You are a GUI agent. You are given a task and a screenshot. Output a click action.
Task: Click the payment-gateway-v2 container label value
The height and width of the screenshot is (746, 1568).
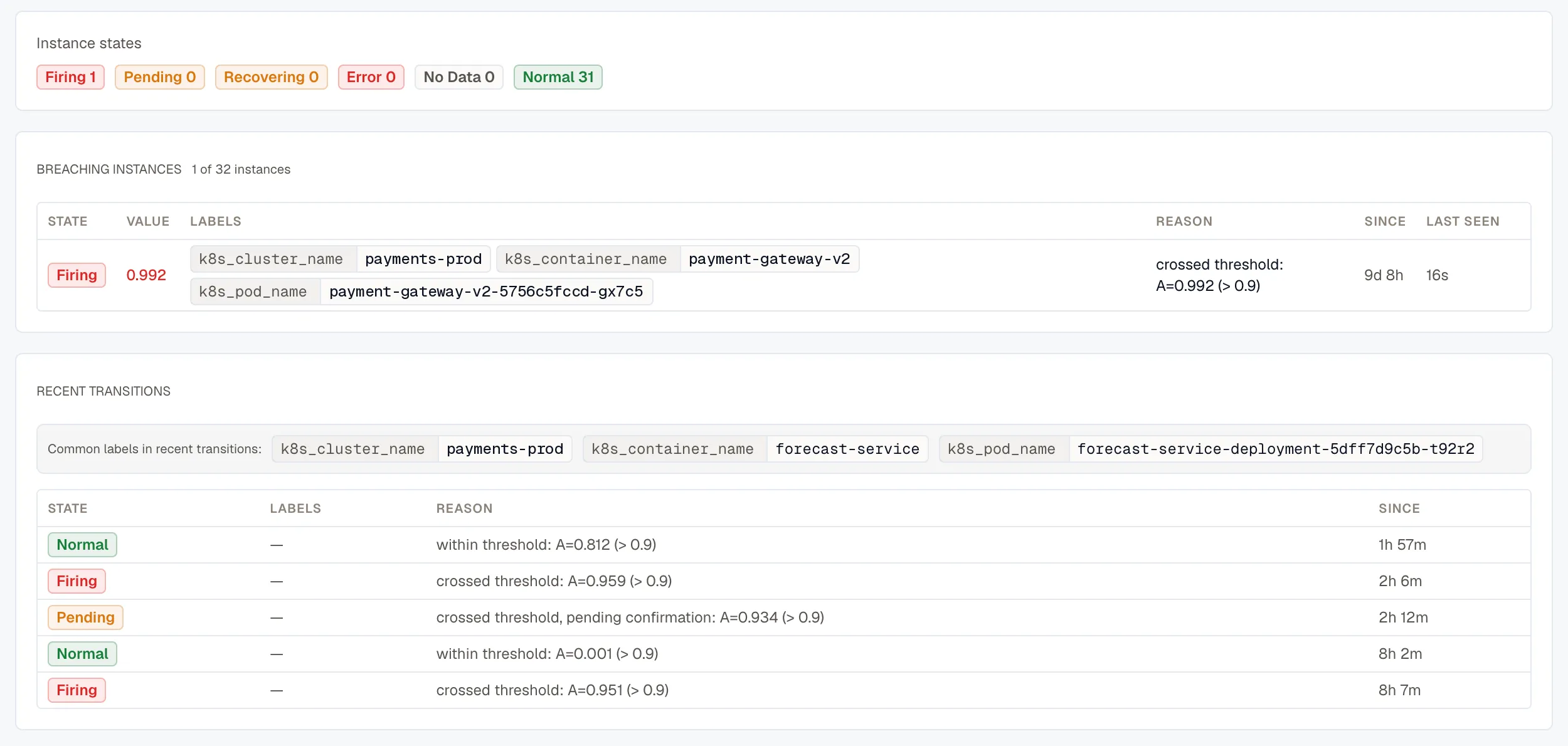770,259
